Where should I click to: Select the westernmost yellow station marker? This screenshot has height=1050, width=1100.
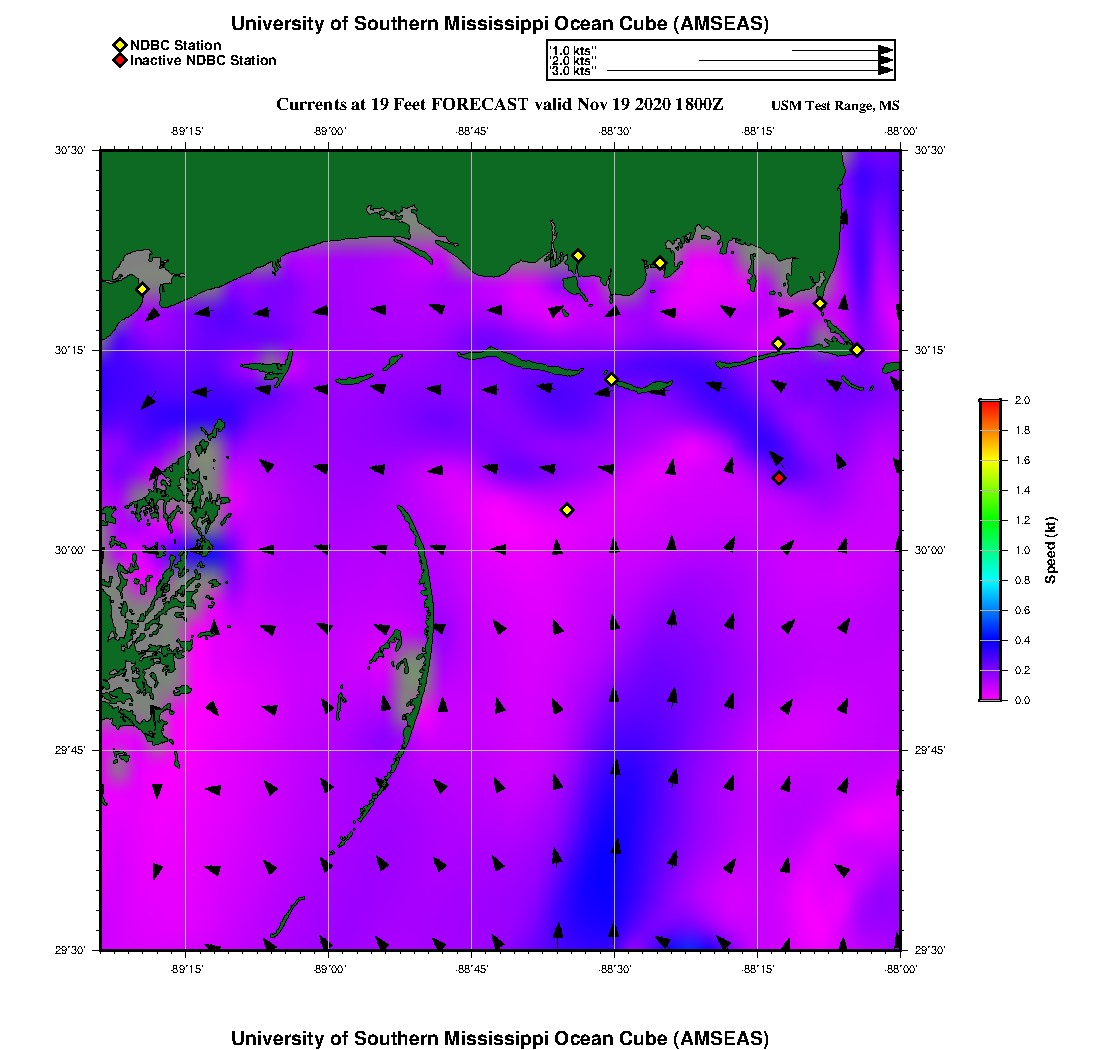pos(142,289)
